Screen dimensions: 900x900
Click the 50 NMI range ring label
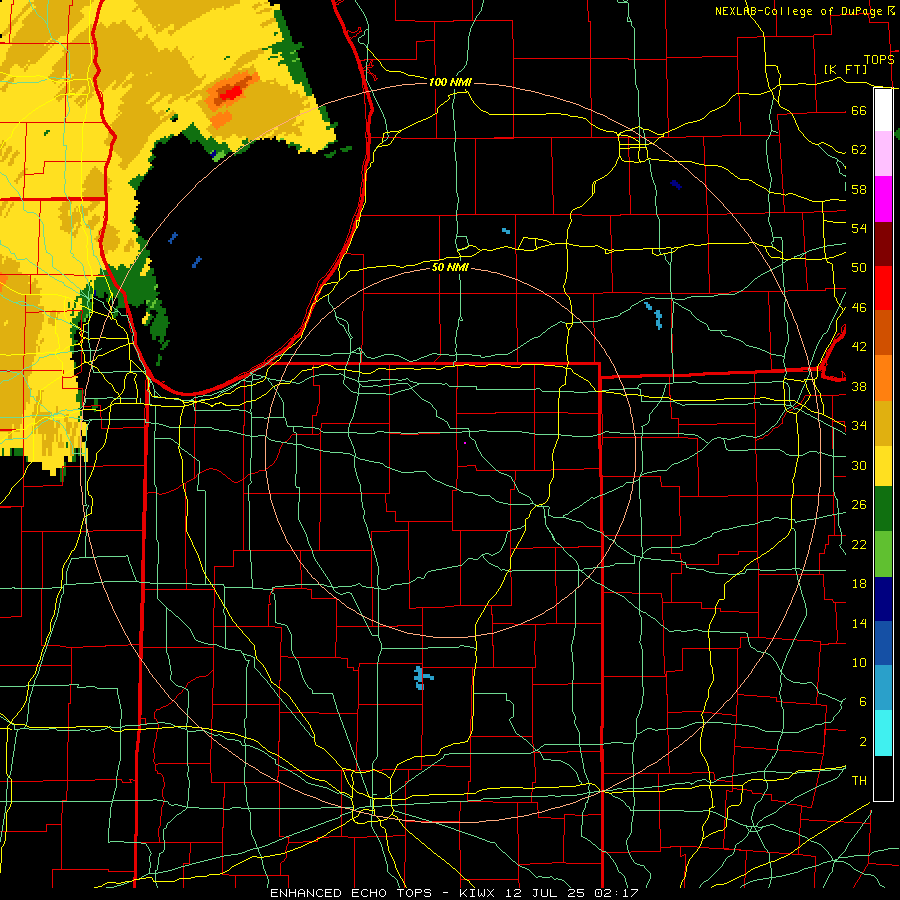tap(450, 267)
